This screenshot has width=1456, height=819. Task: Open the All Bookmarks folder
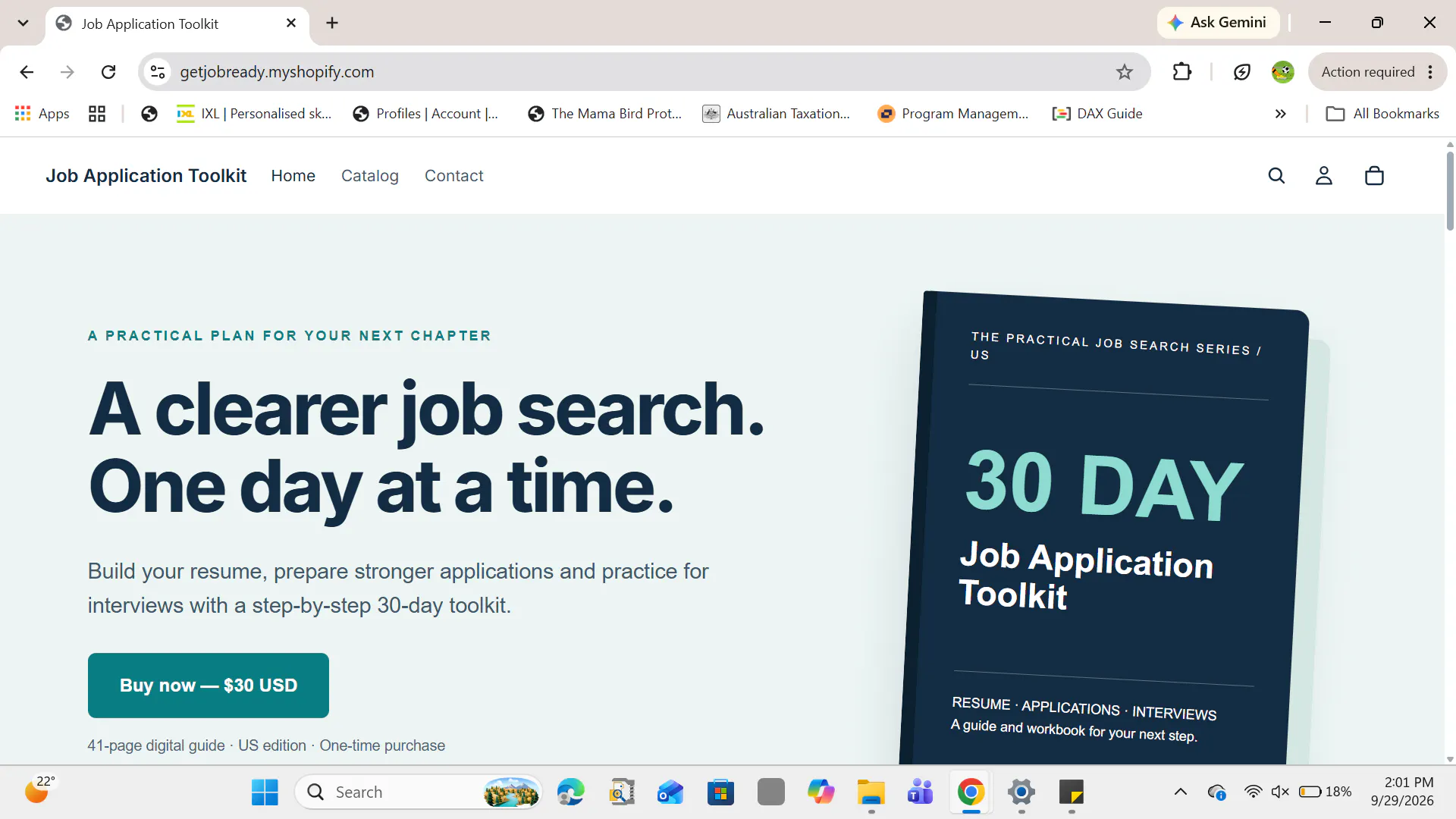(1382, 114)
